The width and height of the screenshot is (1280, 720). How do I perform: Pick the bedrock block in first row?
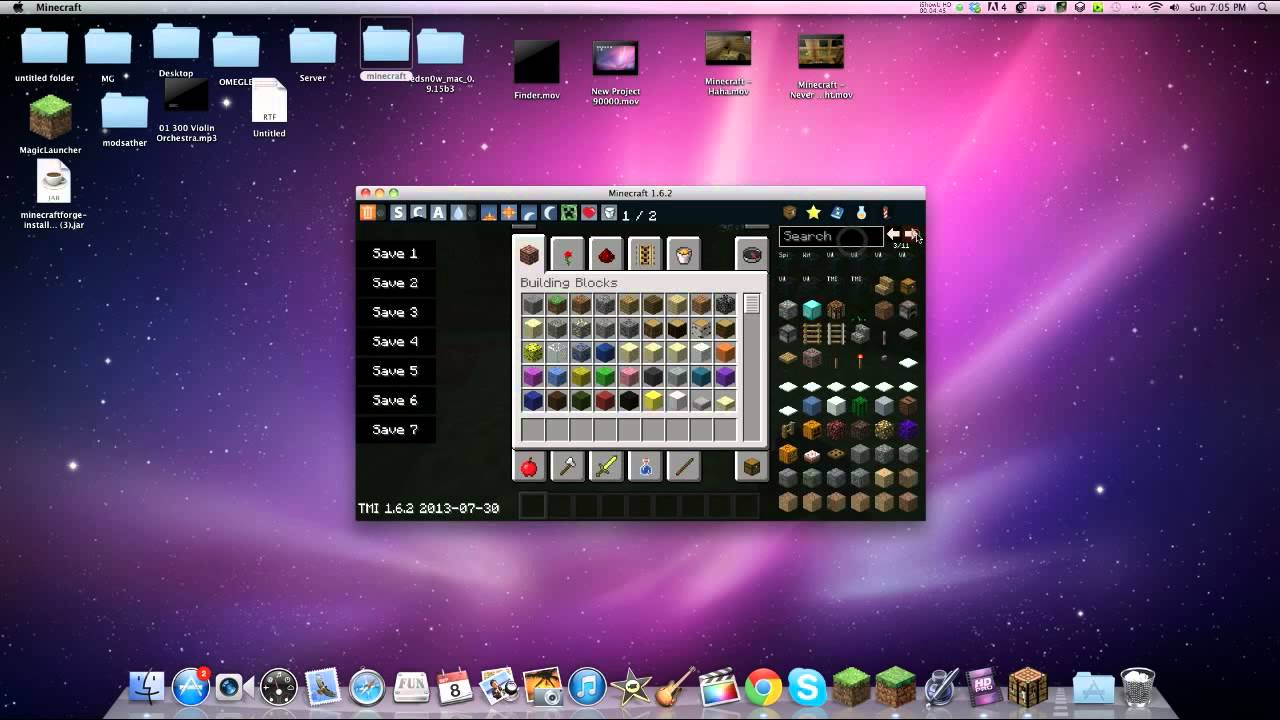pyautogui.click(x=725, y=304)
